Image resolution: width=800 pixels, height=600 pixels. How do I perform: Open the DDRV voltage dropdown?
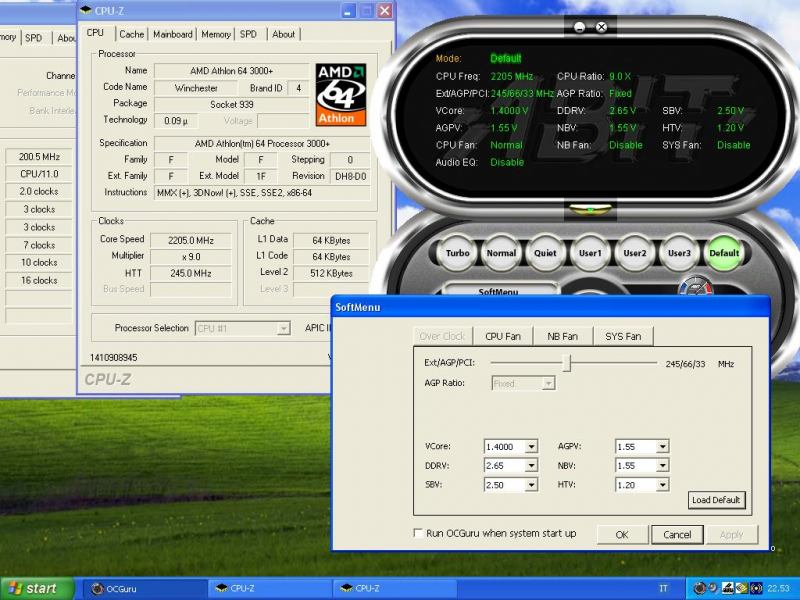531,466
